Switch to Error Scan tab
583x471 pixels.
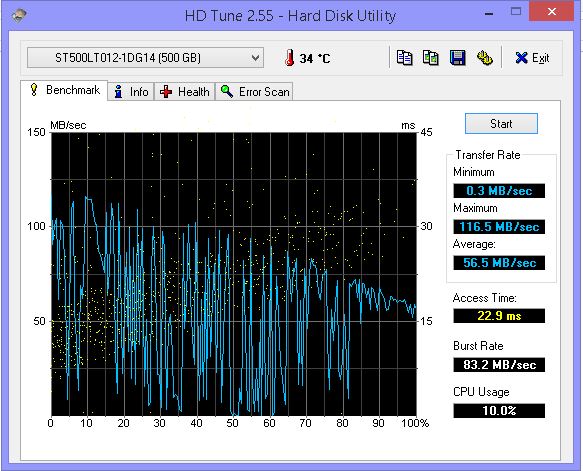pos(254,91)
